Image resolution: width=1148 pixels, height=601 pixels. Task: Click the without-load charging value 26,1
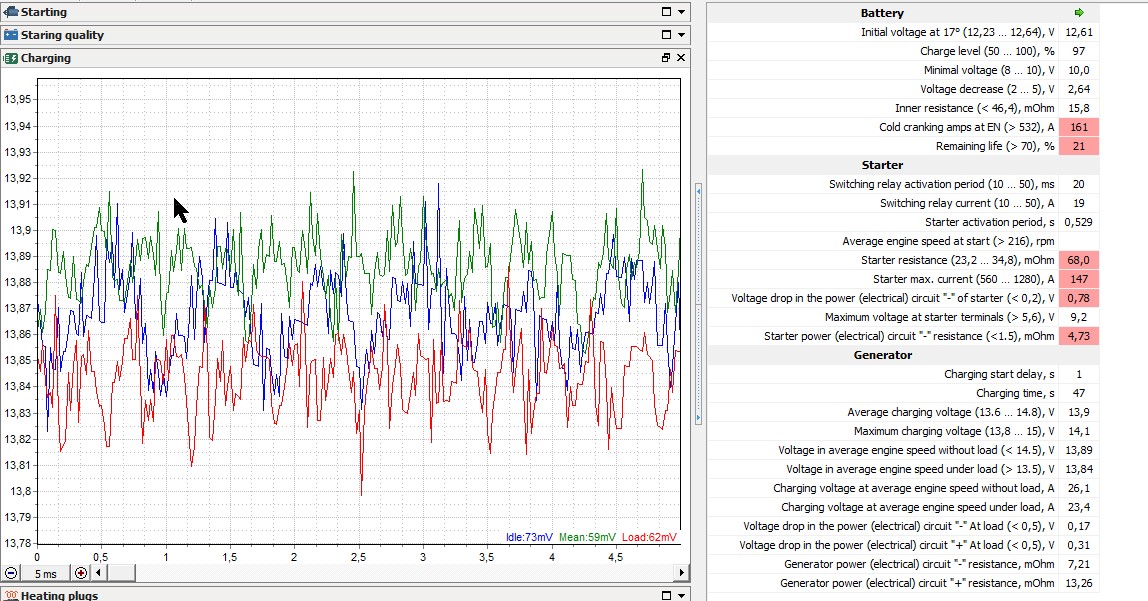coord(1079,489)
